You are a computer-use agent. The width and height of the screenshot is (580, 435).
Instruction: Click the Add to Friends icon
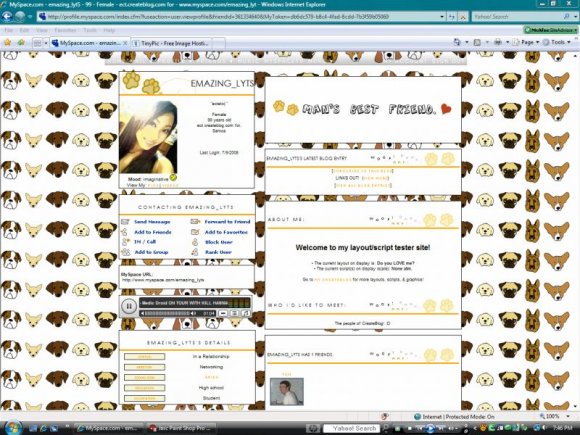tap(125, 232)
